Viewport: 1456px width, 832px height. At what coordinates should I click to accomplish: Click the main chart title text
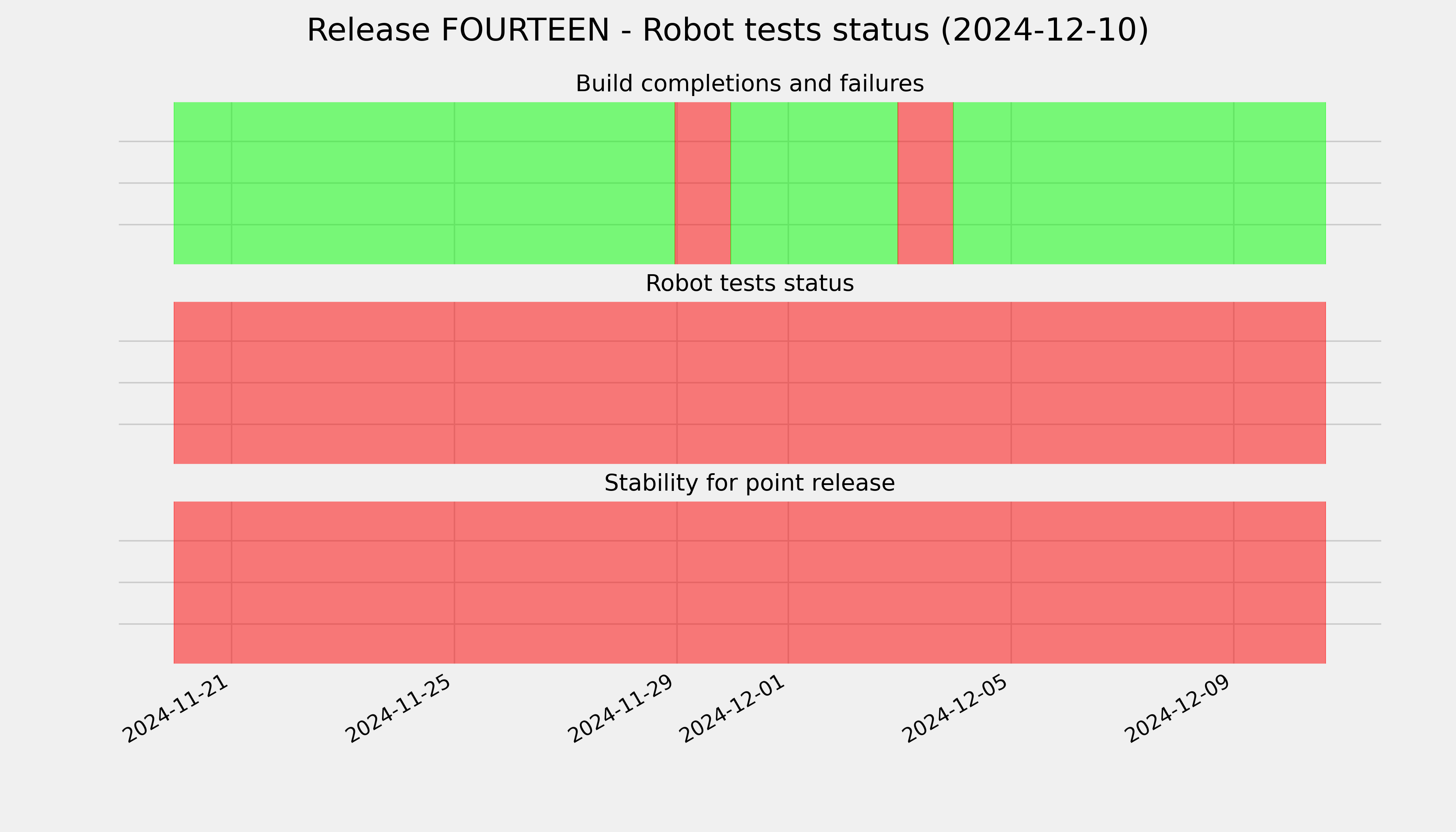pyautogui.click(x=727, y=30)
